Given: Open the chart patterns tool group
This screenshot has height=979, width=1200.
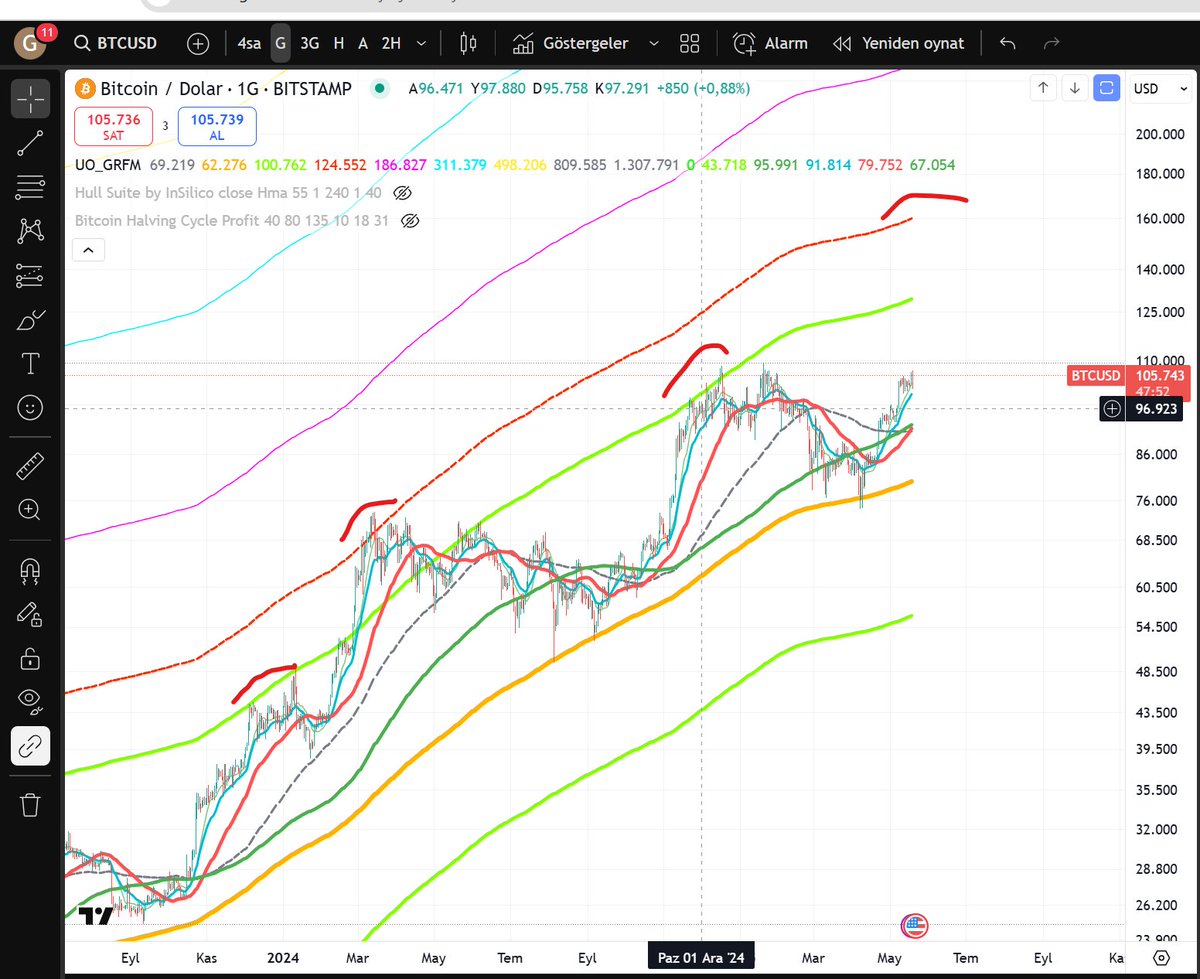Looking at the screenshot, I should point(31,231).
